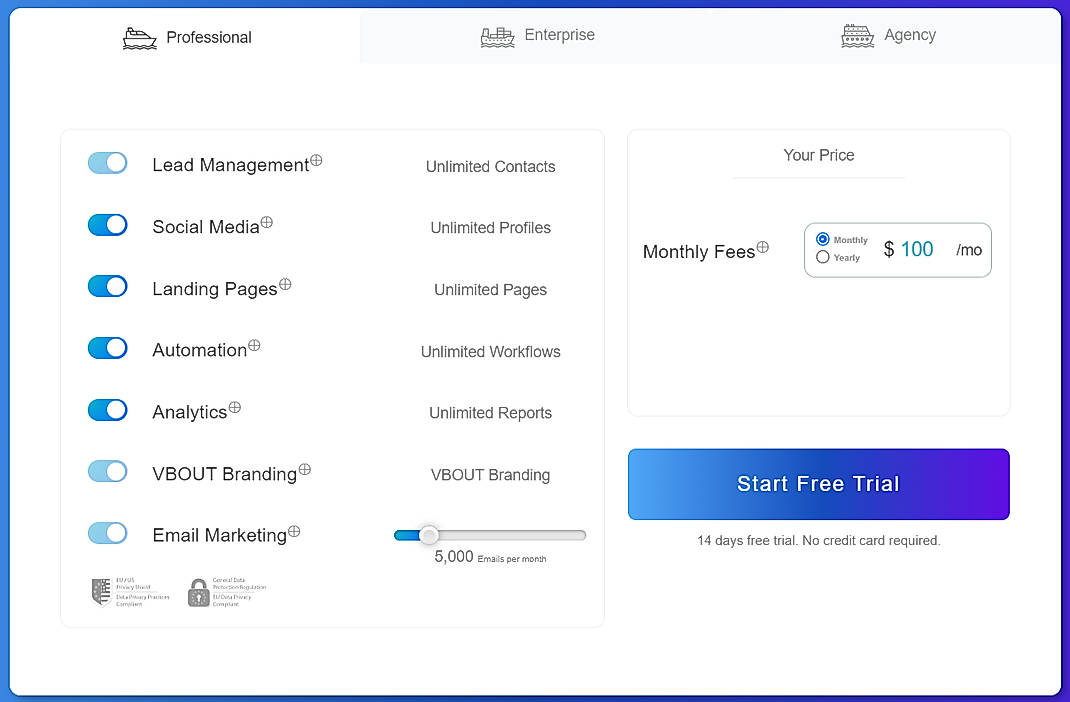
Task: Open the Analytics info plus icon
Action: tap(235, 407)
